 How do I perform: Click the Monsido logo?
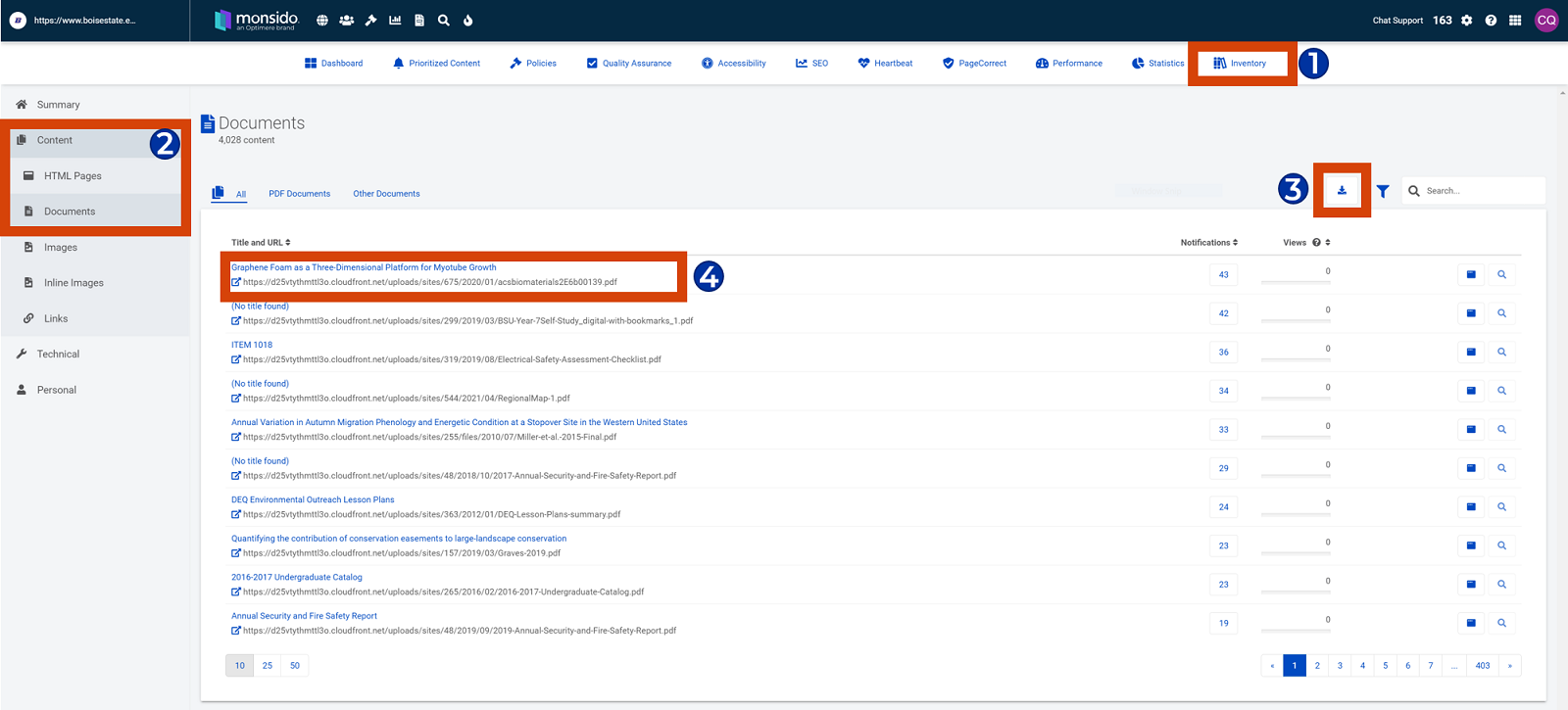257,20
